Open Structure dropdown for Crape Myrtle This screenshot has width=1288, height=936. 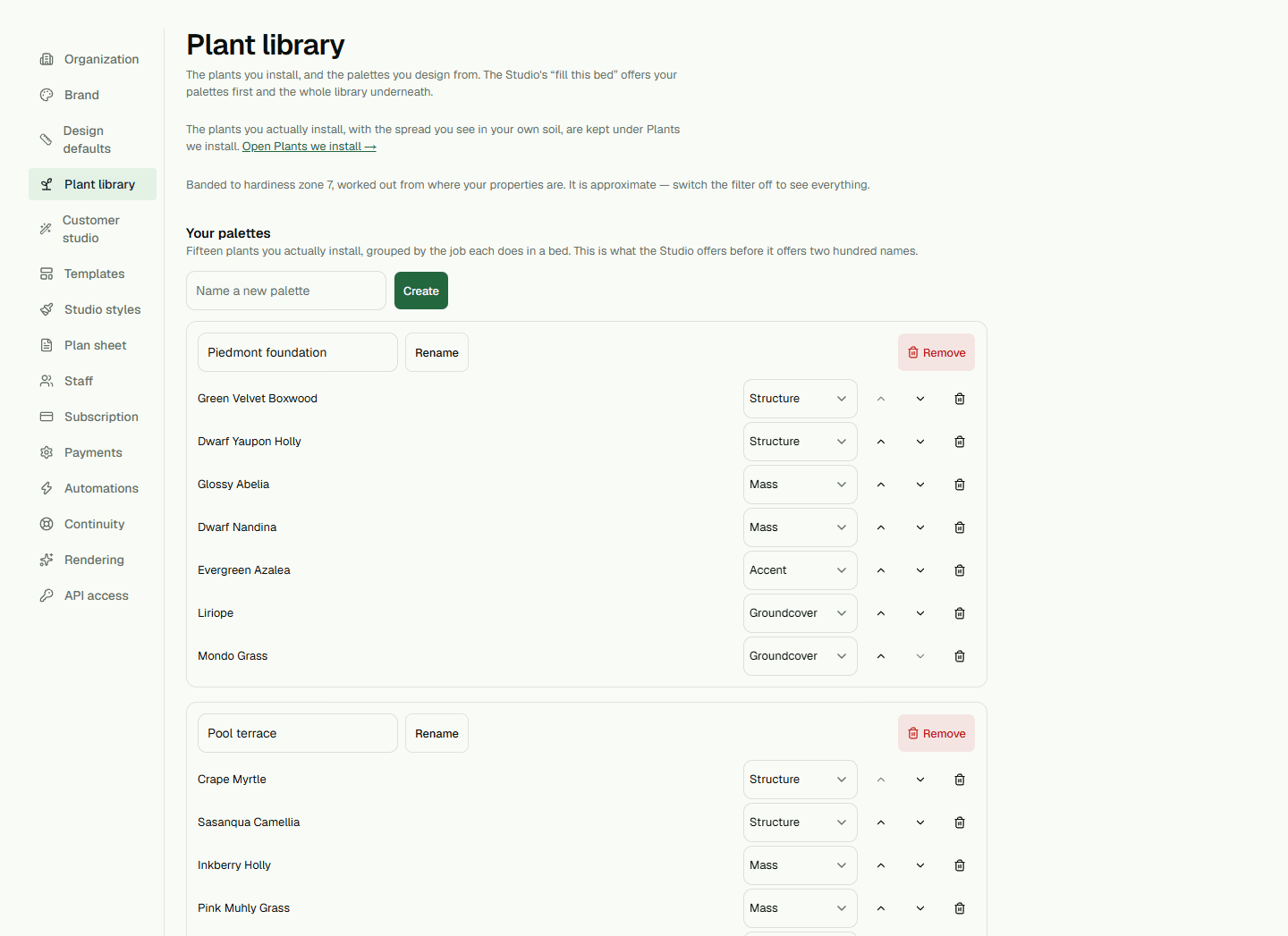pyautogui.click(x=801, y=780)
